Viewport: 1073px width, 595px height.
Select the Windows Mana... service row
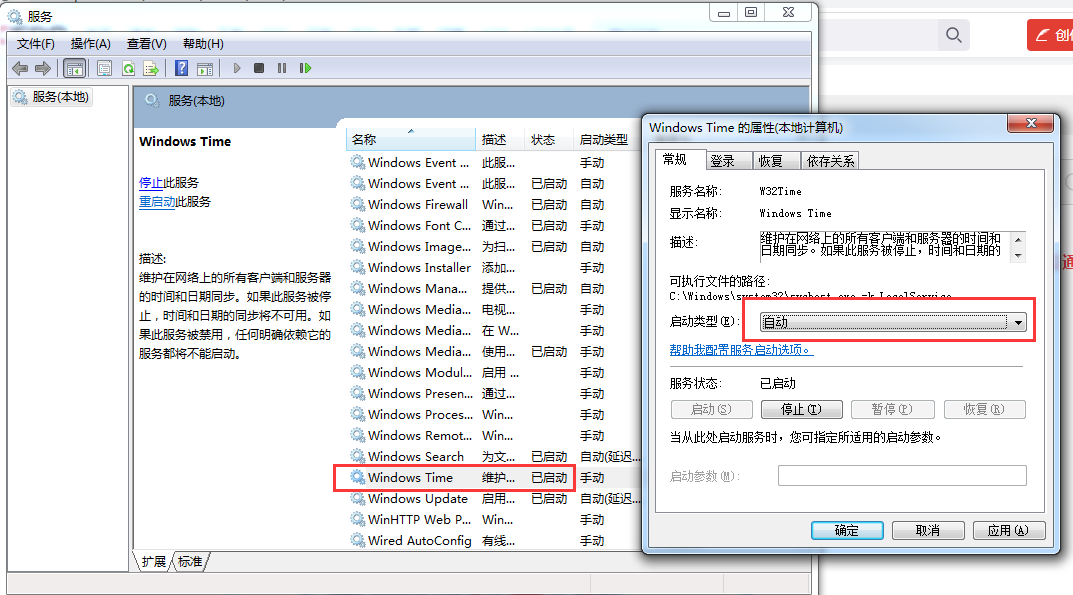(496, 288)
